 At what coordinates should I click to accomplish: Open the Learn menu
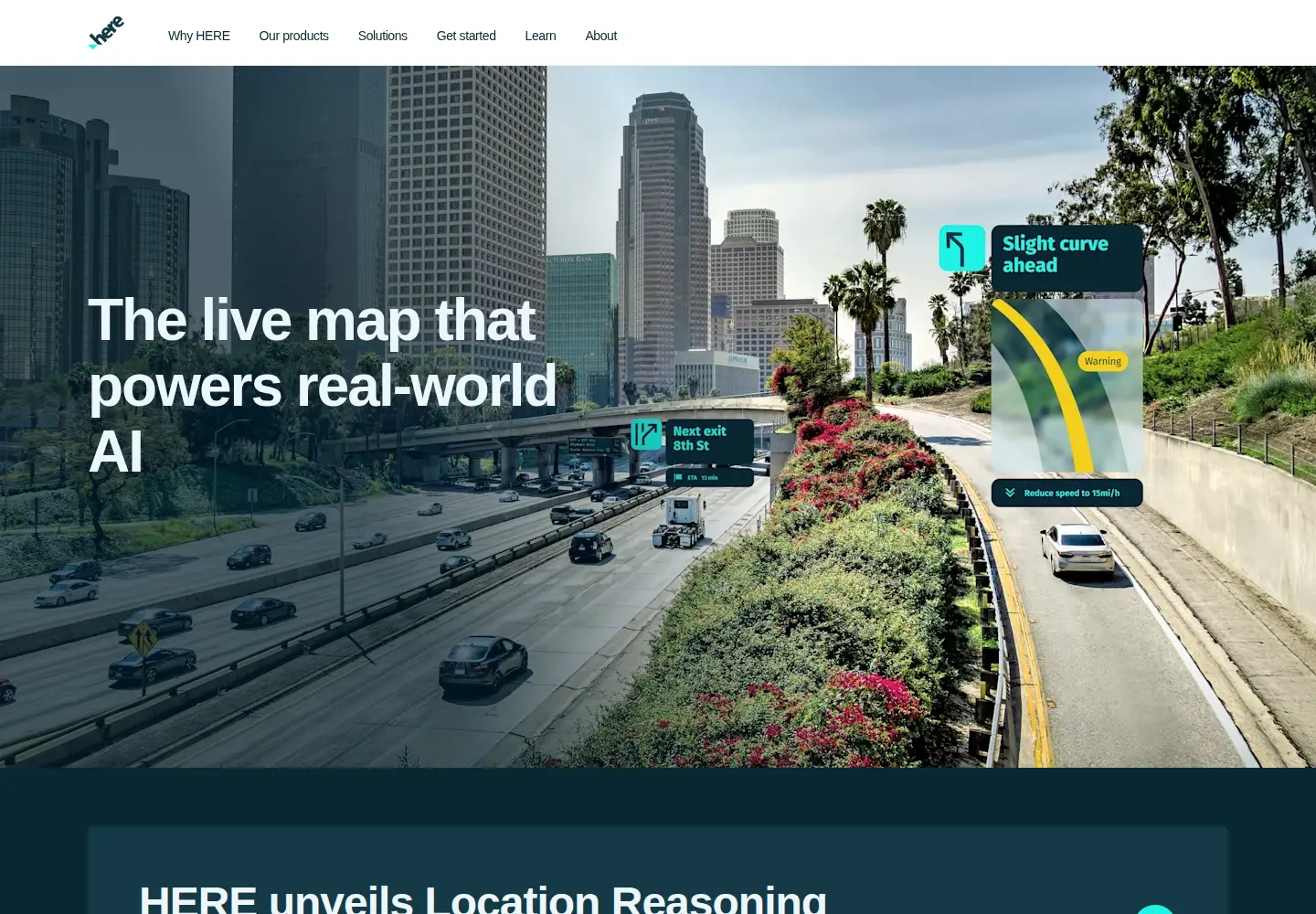pos(540,36)
